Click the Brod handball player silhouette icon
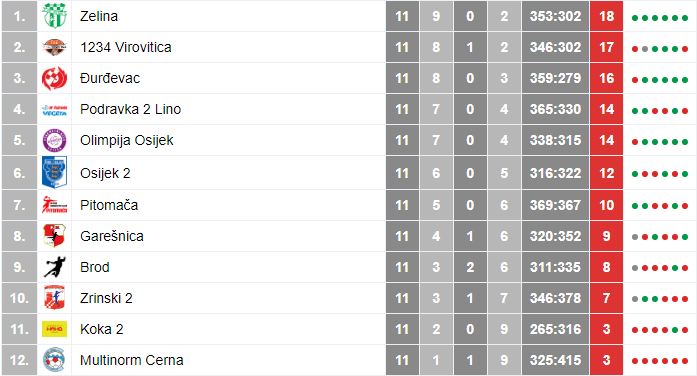Image resolution: width=697 pixels, height=376 pixels. coord(55,267)
